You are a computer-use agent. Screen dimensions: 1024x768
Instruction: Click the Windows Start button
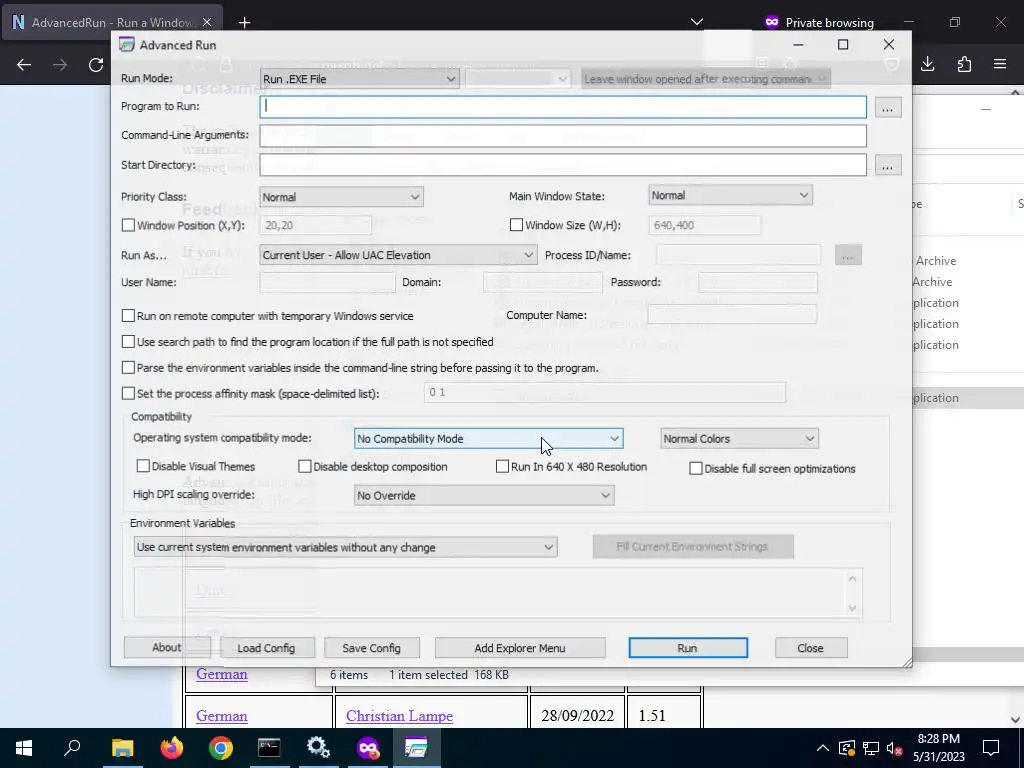pyautogui.click(x=24, y=748)
